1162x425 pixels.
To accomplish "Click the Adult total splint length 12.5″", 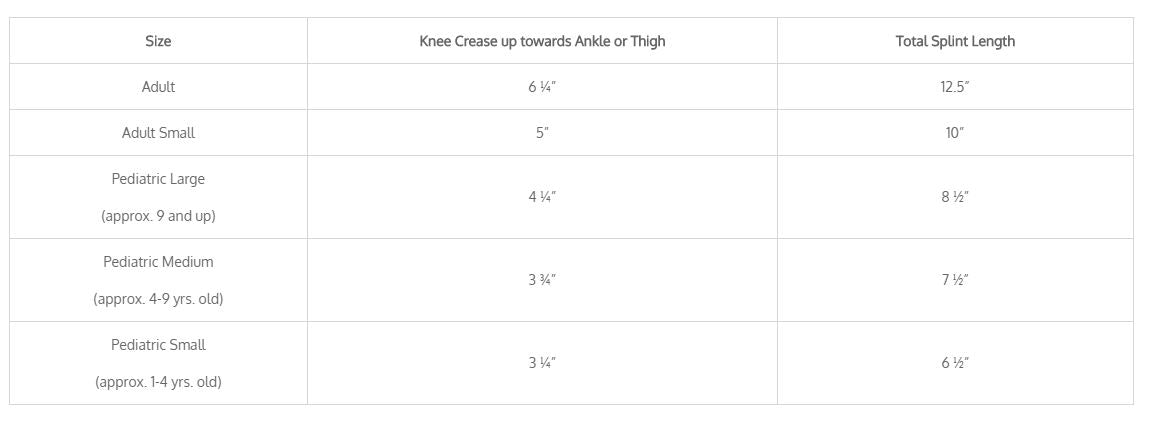I will 955,87.
